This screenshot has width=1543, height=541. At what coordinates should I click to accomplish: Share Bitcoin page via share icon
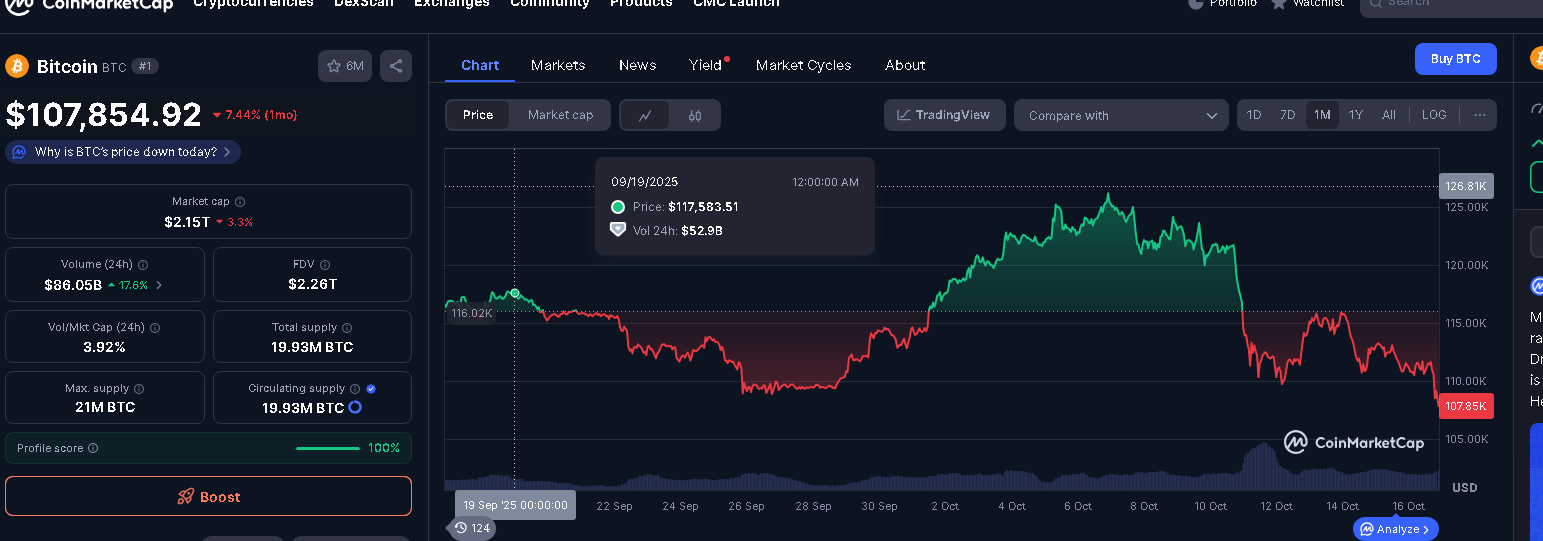coord(396,66)
